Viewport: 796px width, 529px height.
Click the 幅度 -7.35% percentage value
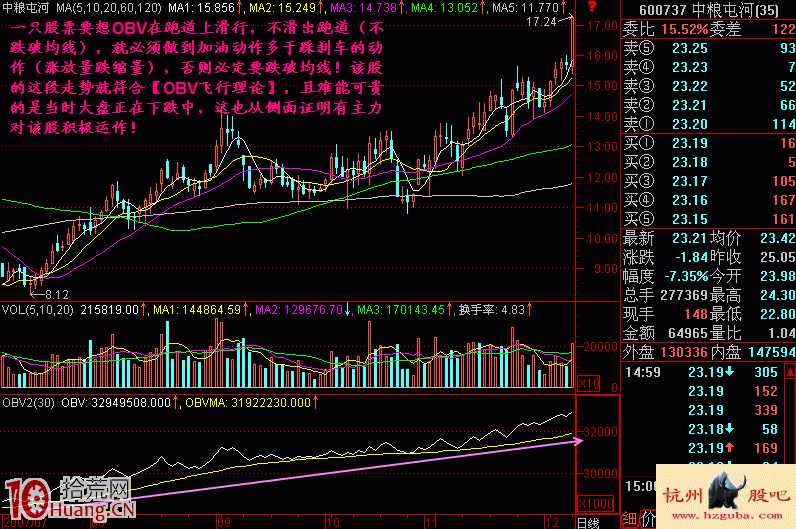click(x=665, y=276)
